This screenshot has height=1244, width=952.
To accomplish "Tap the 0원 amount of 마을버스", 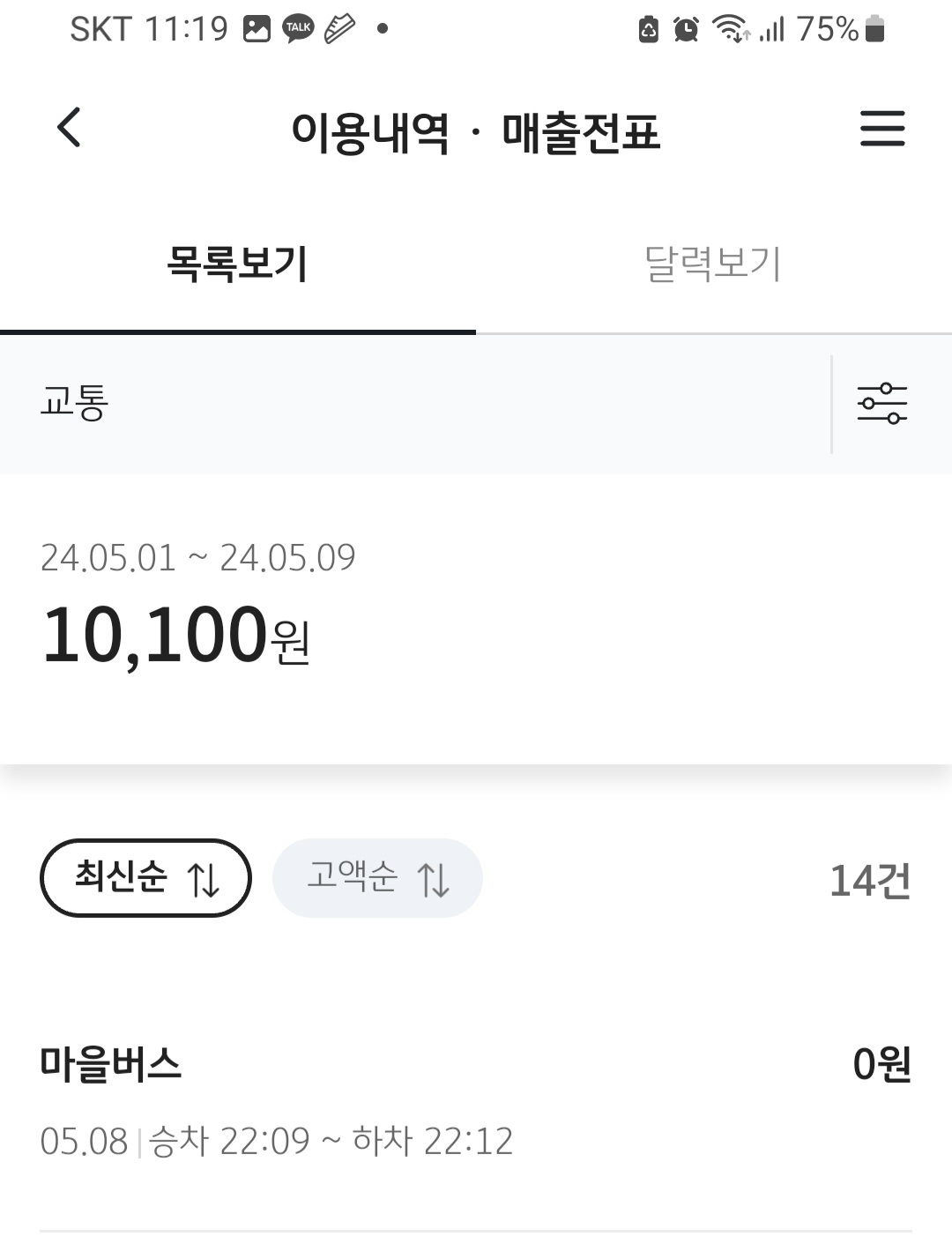I will click(881, 1064).
